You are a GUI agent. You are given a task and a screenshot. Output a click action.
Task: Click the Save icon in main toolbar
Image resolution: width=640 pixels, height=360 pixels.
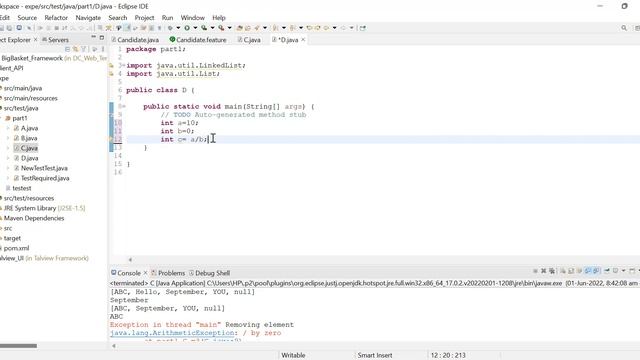pyautogui.click(x=1, y=28)
